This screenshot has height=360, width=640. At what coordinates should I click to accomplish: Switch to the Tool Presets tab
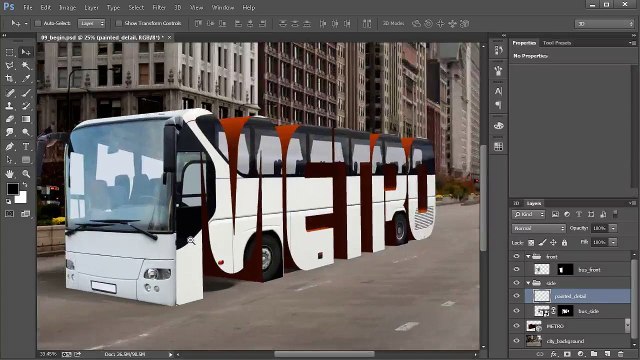point(557,43)
